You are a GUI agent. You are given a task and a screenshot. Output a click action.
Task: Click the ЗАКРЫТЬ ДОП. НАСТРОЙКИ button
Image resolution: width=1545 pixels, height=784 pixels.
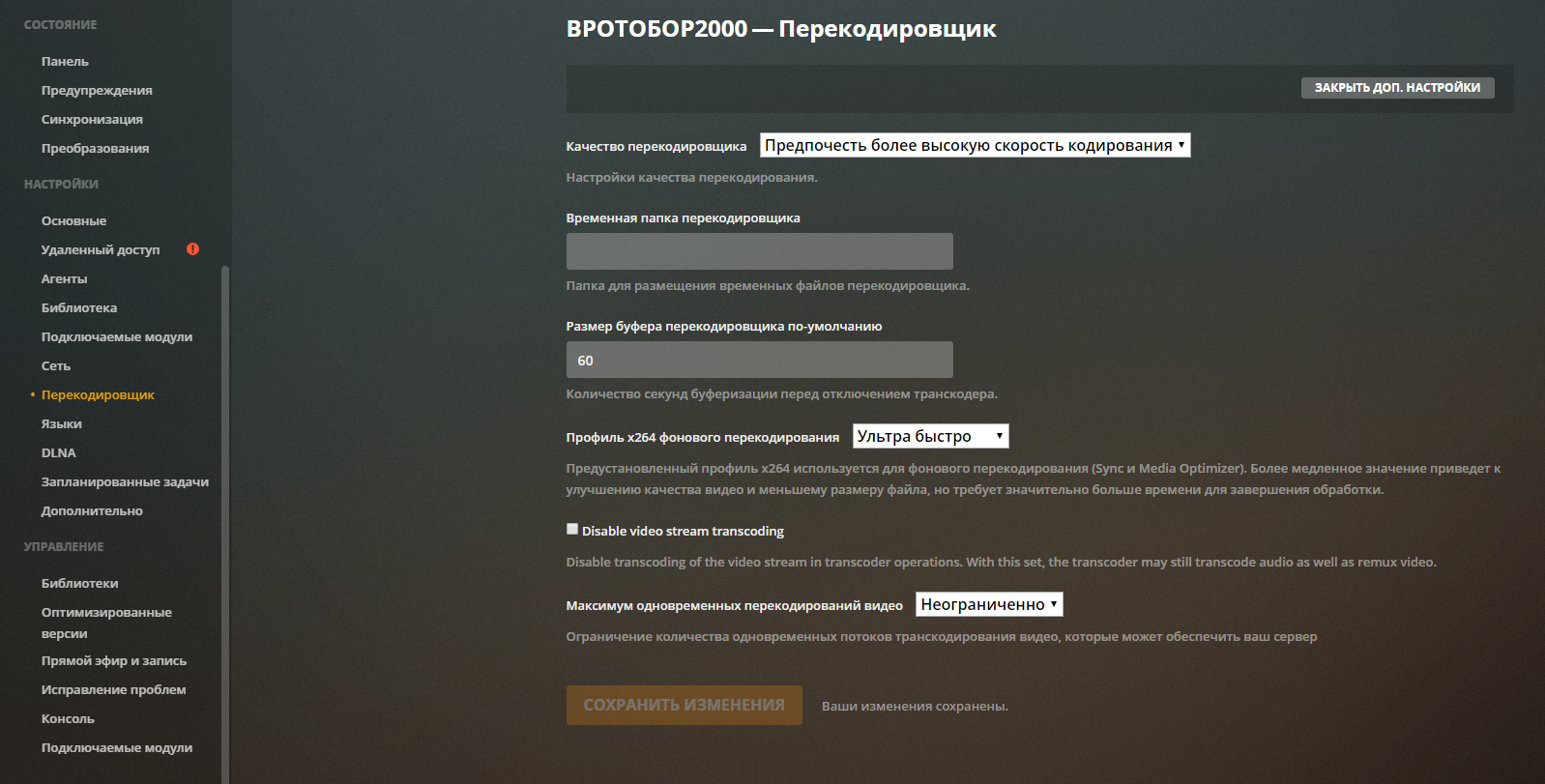pyautogui.click(x=1397, y=88)
